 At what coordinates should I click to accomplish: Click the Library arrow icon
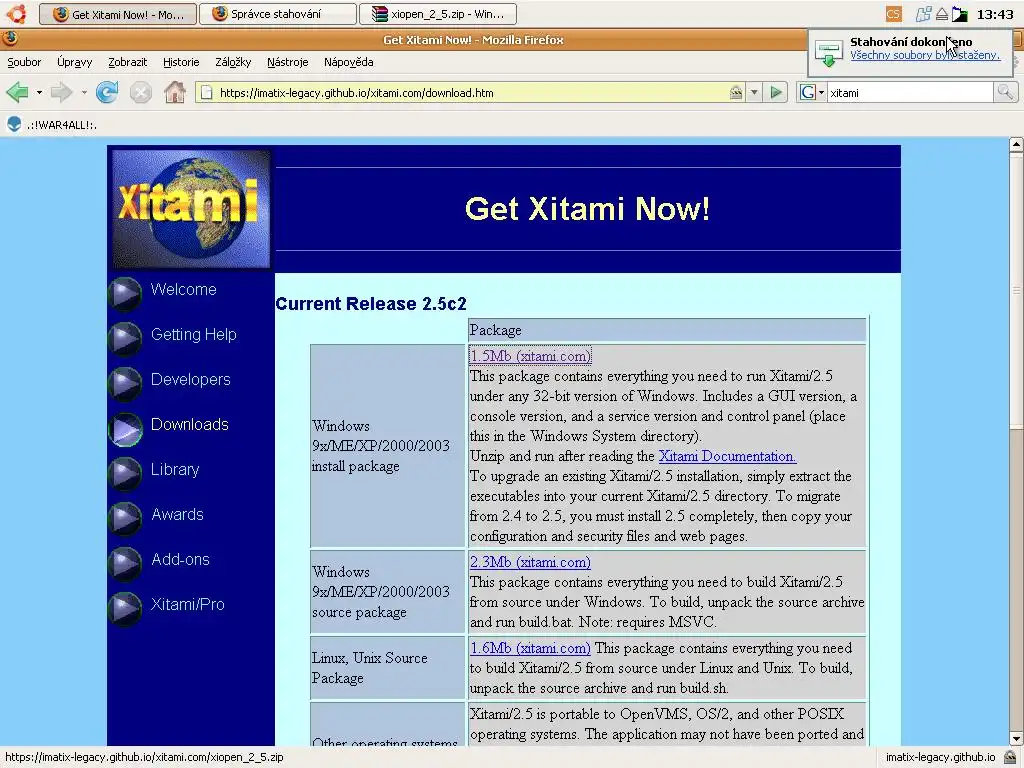(x=125, y=473)
